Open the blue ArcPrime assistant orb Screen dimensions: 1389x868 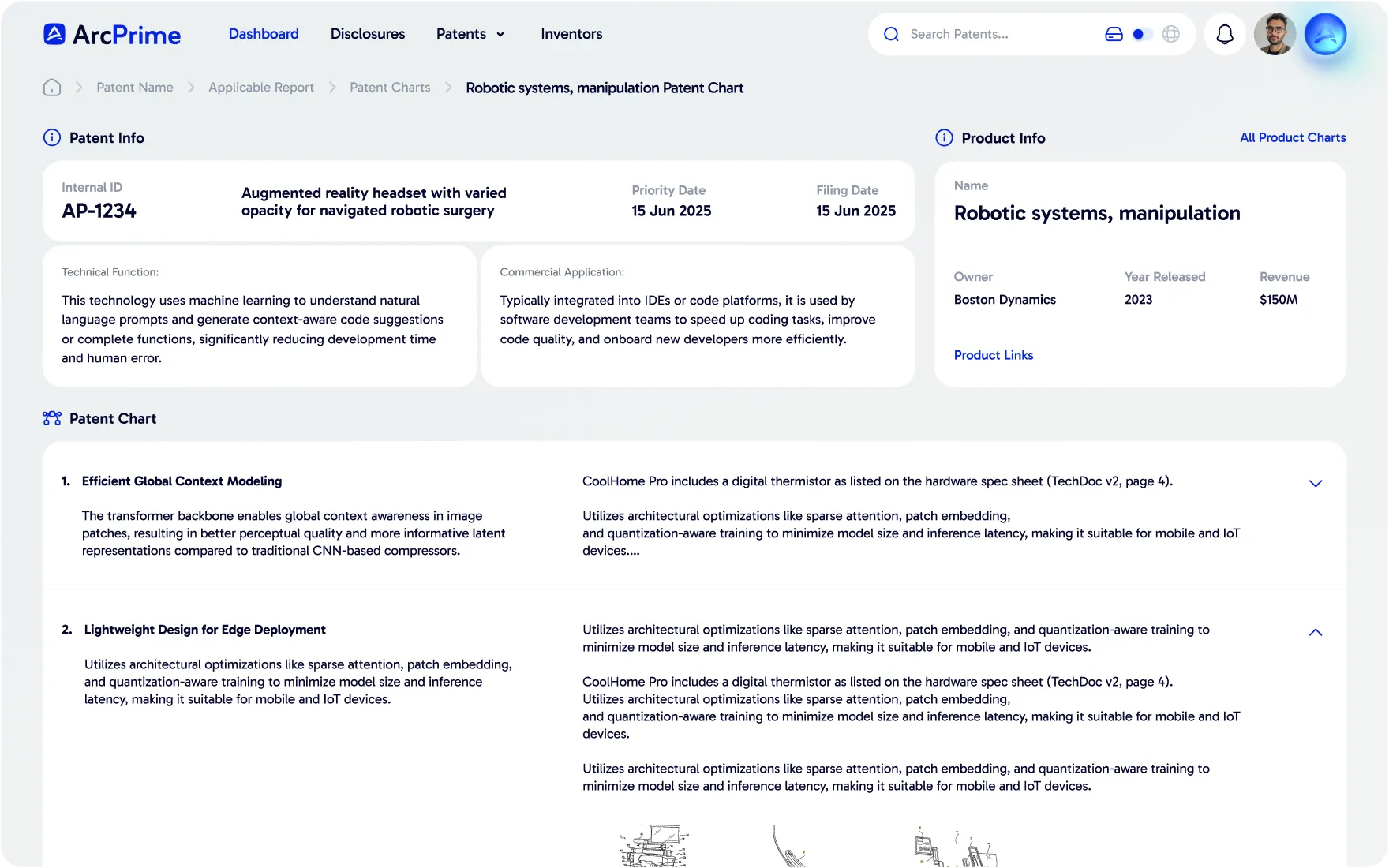click(x=1325, y=34)
